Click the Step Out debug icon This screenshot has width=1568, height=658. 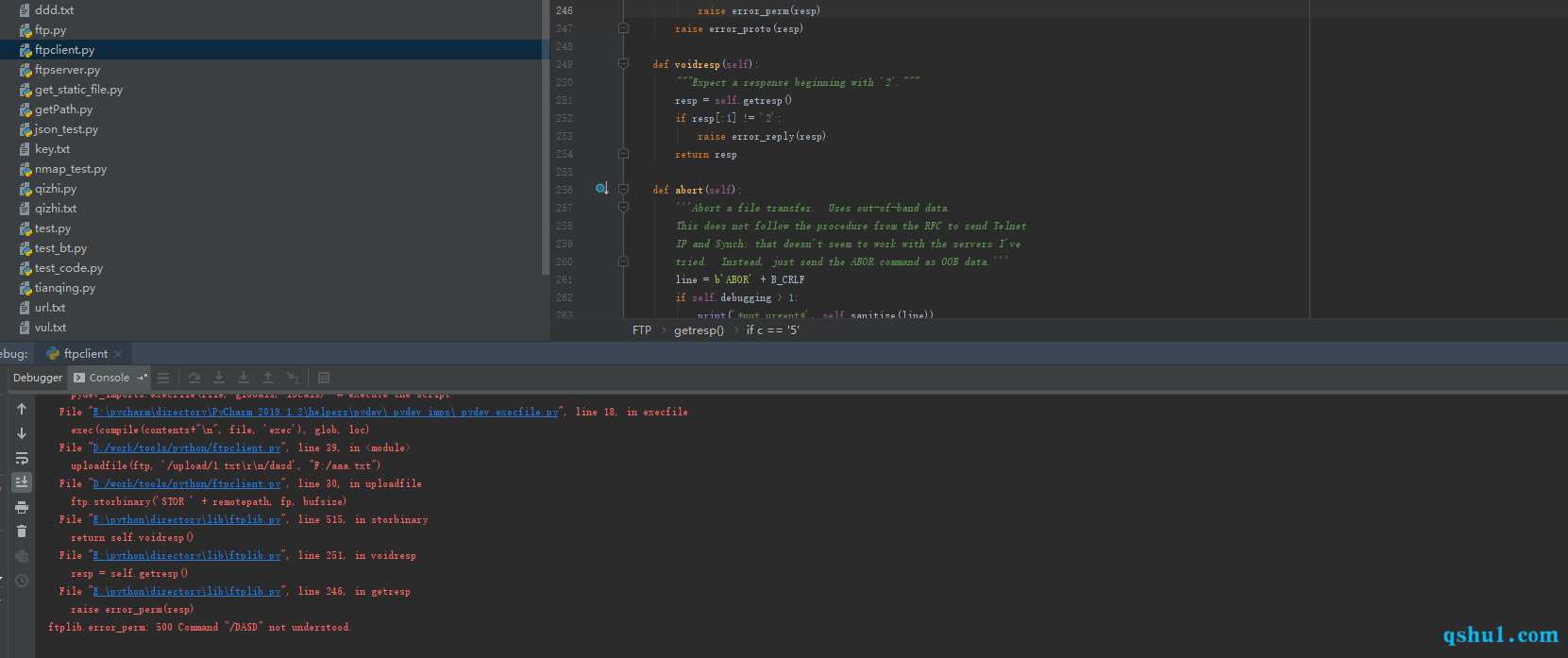(x=268, y=378)
